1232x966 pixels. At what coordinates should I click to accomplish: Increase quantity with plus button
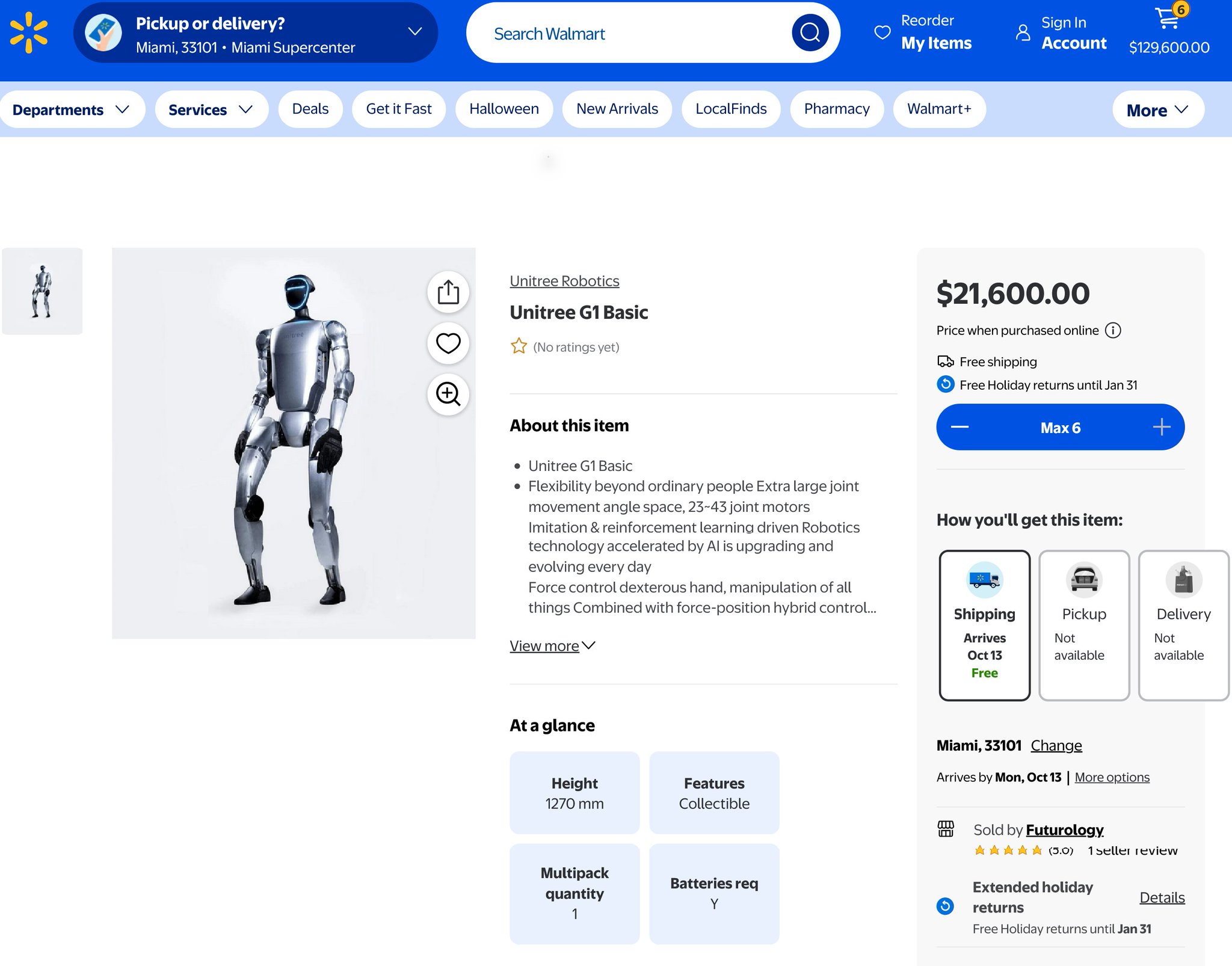pyautogui.click(x=1161, y=427)
